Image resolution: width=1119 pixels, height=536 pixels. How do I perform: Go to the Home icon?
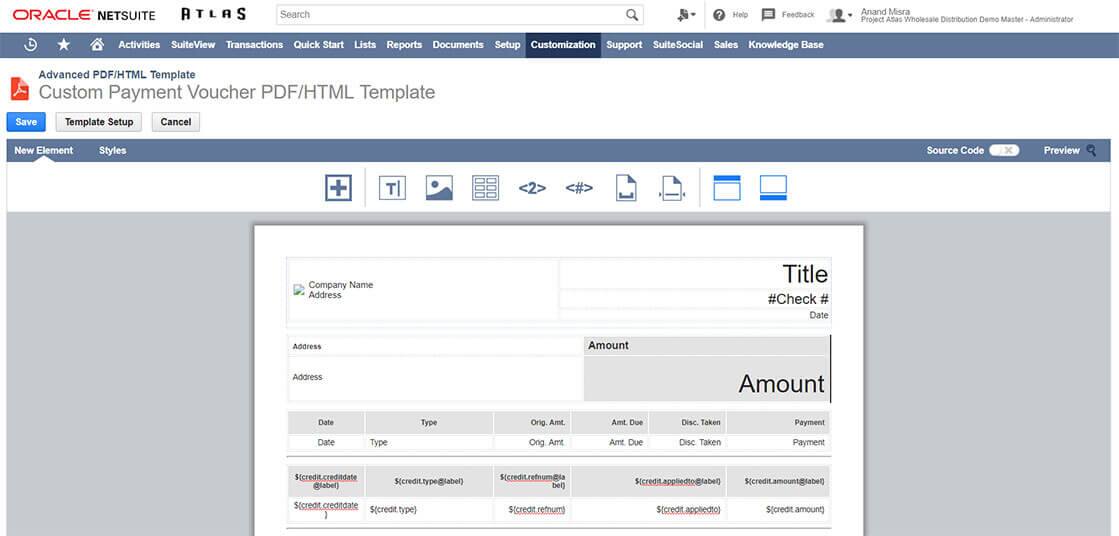[97, 45]
